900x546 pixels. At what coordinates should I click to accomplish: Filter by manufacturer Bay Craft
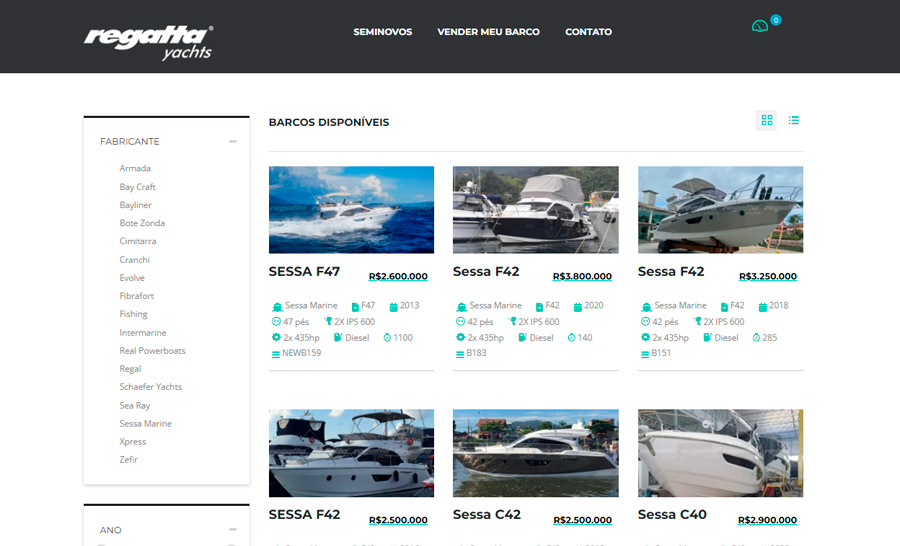[x=137, y=187]
